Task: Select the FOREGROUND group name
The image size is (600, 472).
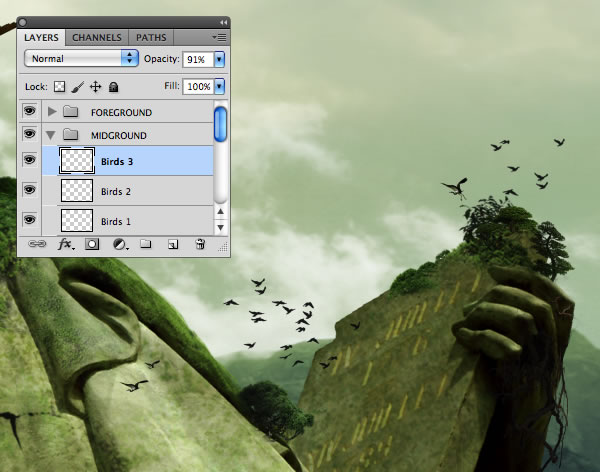Action: [x=121, y=113]
